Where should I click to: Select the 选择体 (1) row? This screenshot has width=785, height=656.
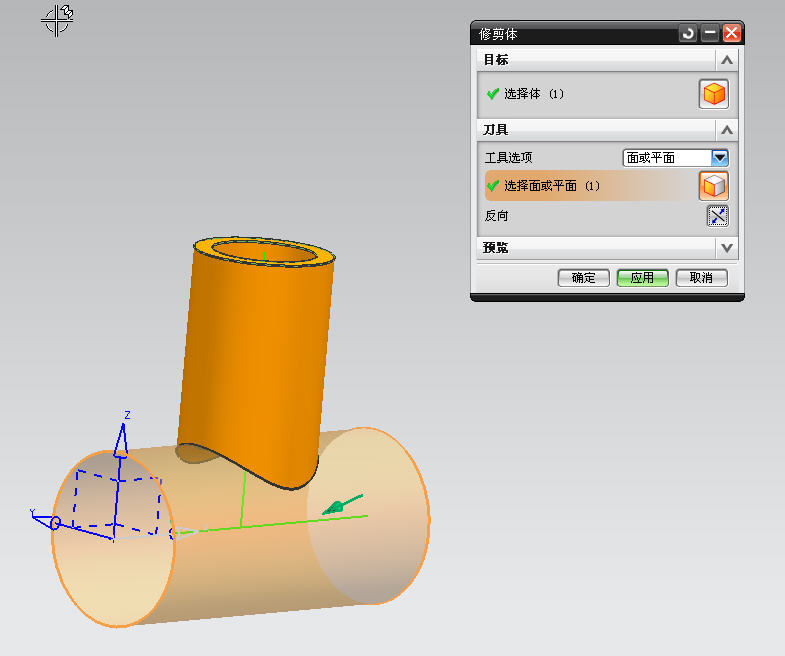click(606, 94)
